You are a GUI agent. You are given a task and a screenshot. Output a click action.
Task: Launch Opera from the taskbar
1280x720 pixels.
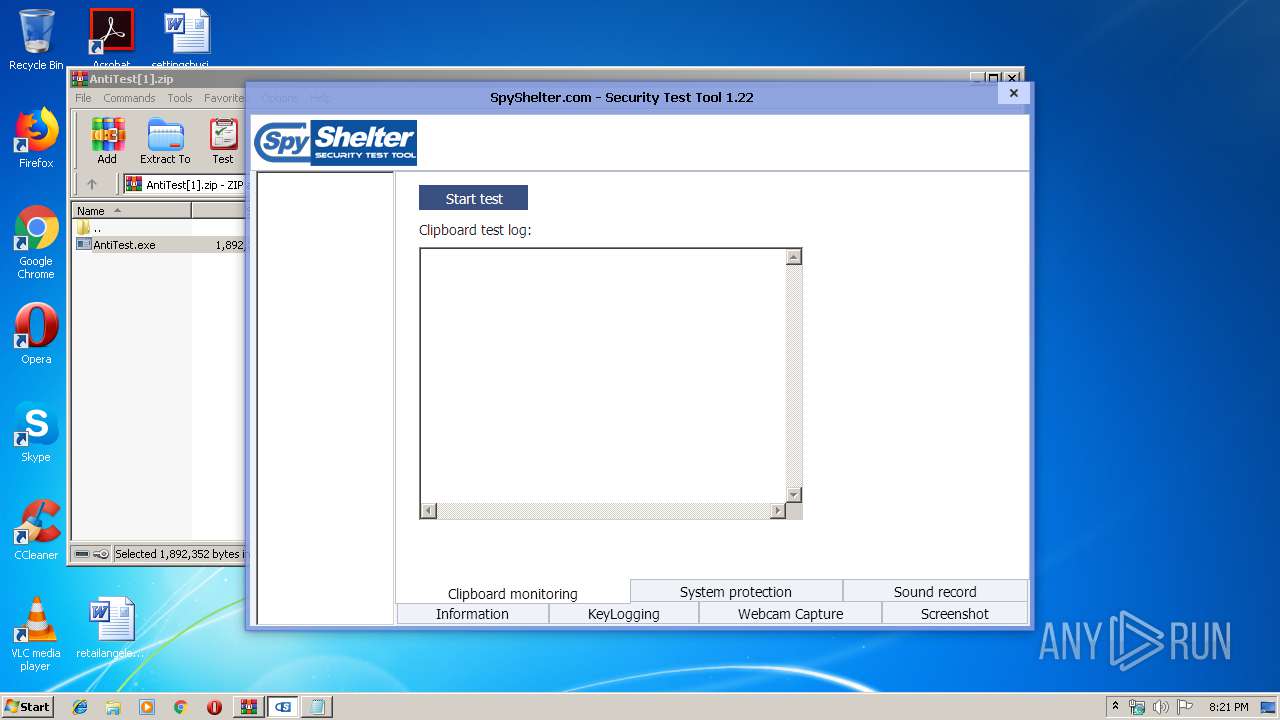[x=214, y=707]
